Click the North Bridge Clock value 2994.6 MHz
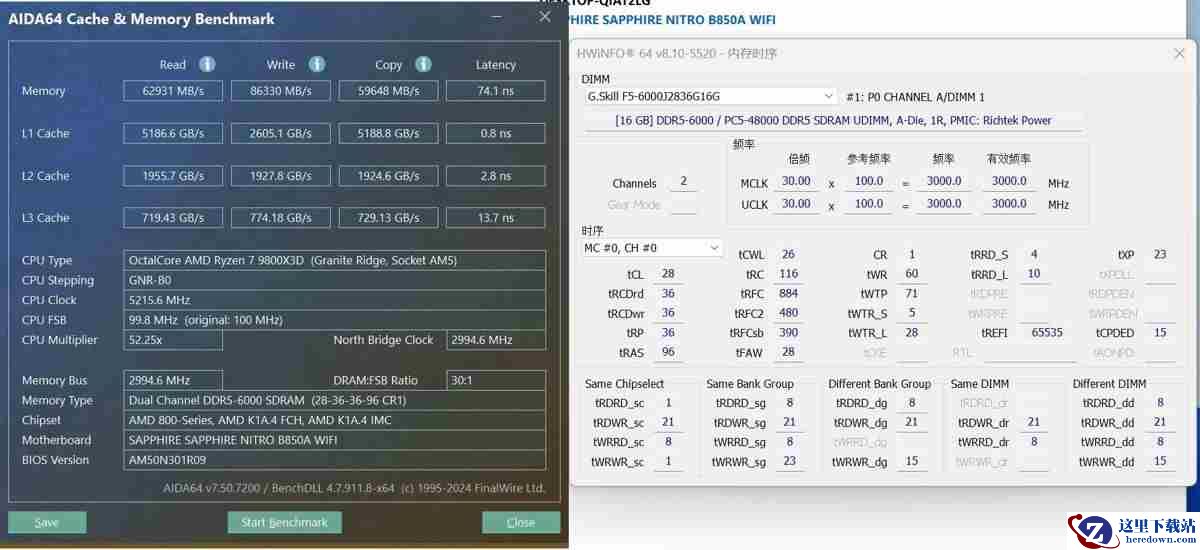 pyautogui.click(x=496, y=340)
